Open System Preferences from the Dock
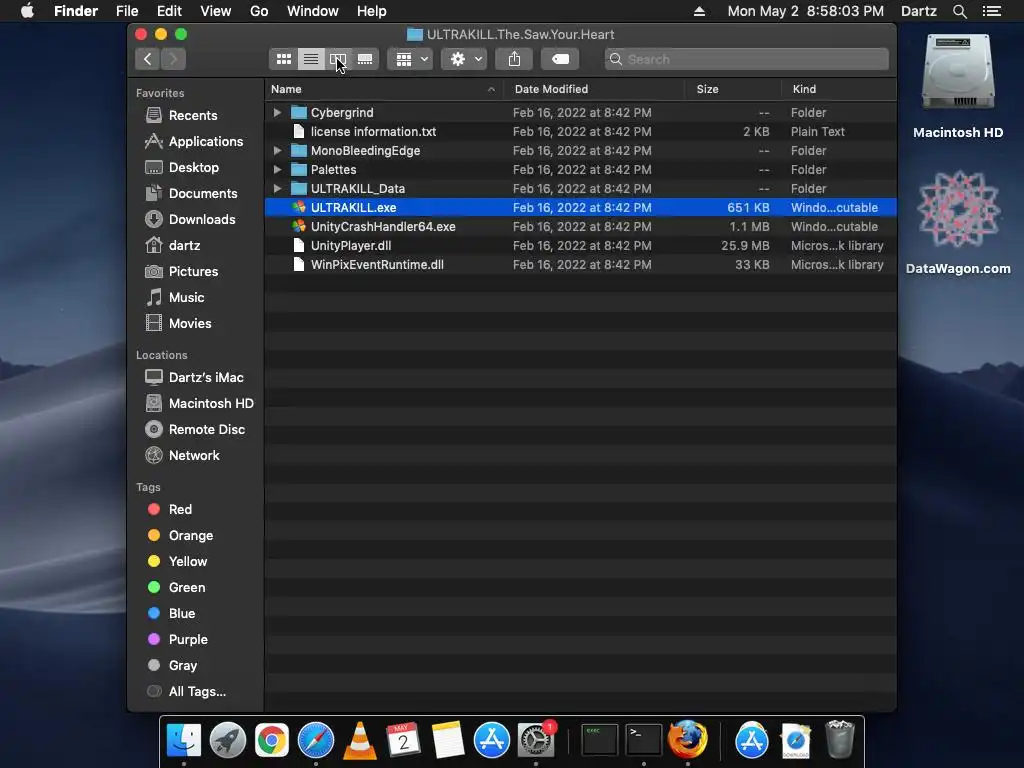Image resolution: width=1024 pixels, height=768 pixels. pyautogui.click(x=536, y=741)
